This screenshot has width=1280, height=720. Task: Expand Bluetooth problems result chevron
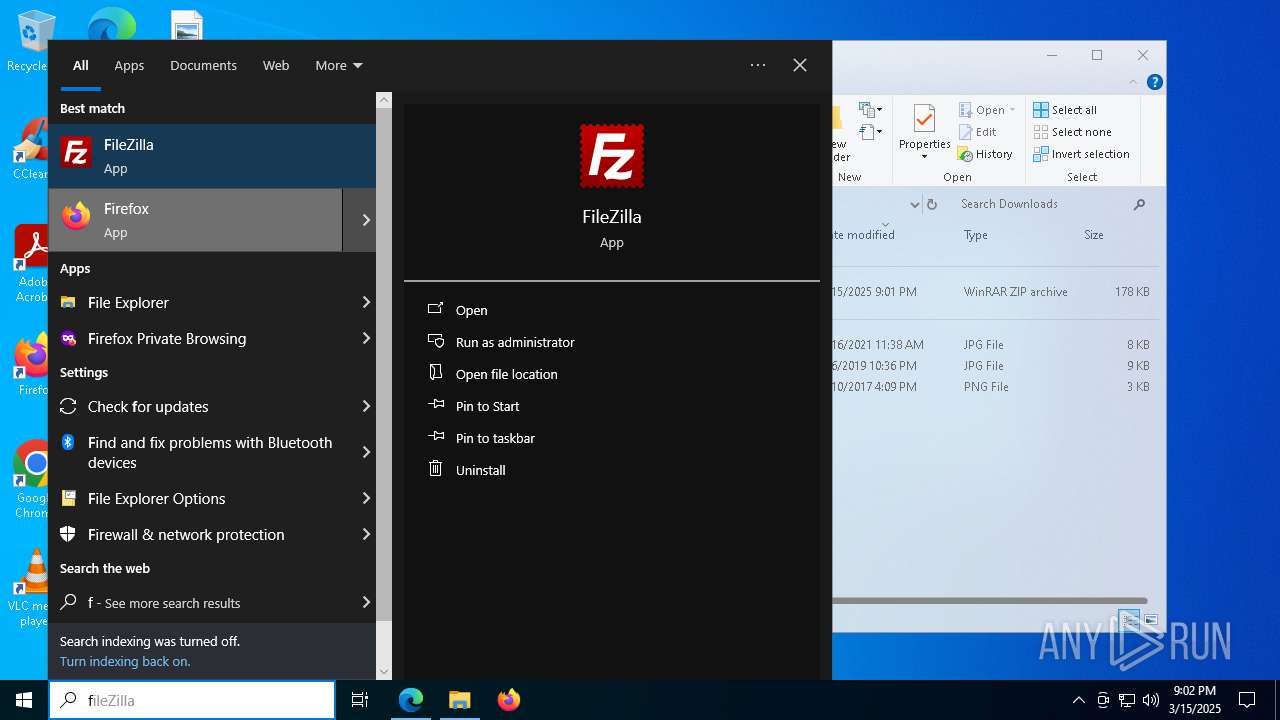pyautogui.click(x=366, y=452)
